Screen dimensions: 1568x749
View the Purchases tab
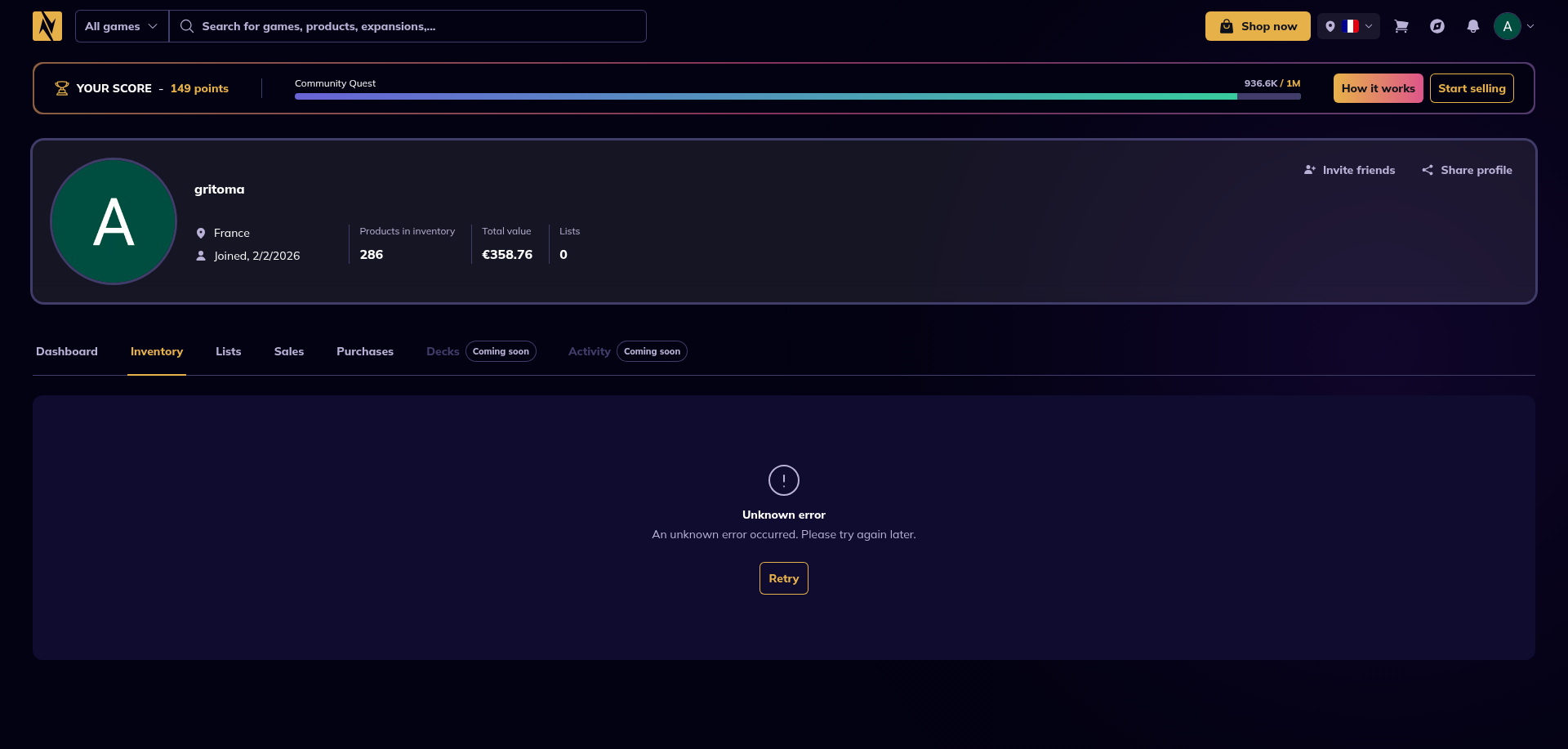[x=365, y=351]
